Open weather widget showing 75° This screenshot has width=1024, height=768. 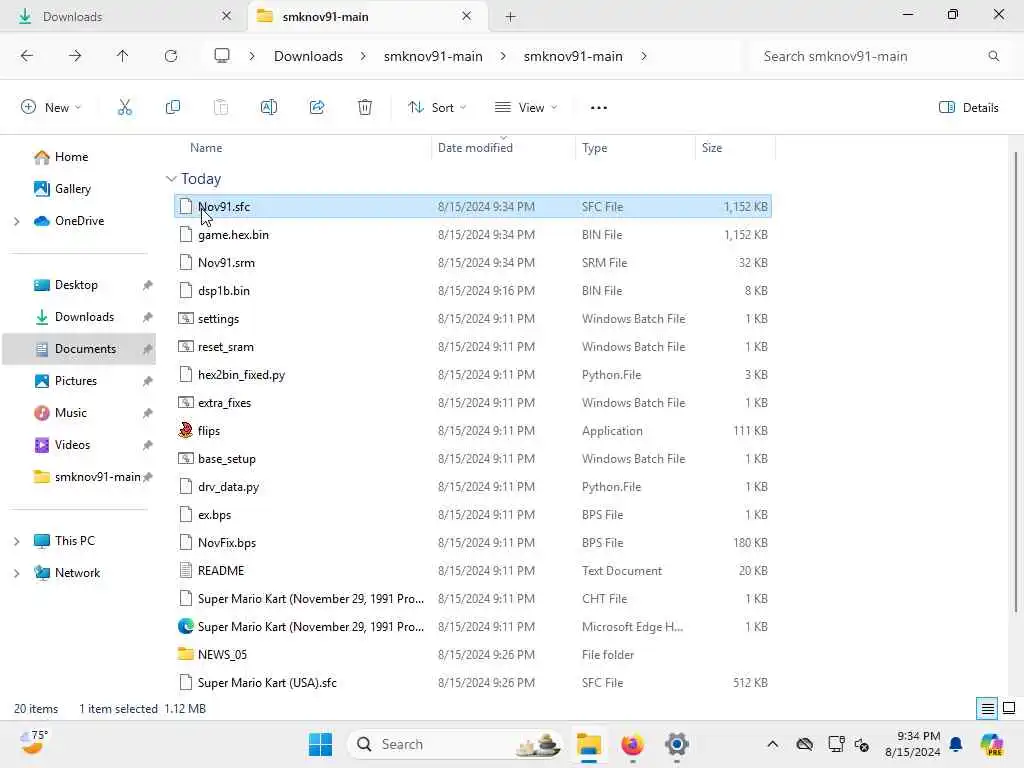[x=33, y=743]
